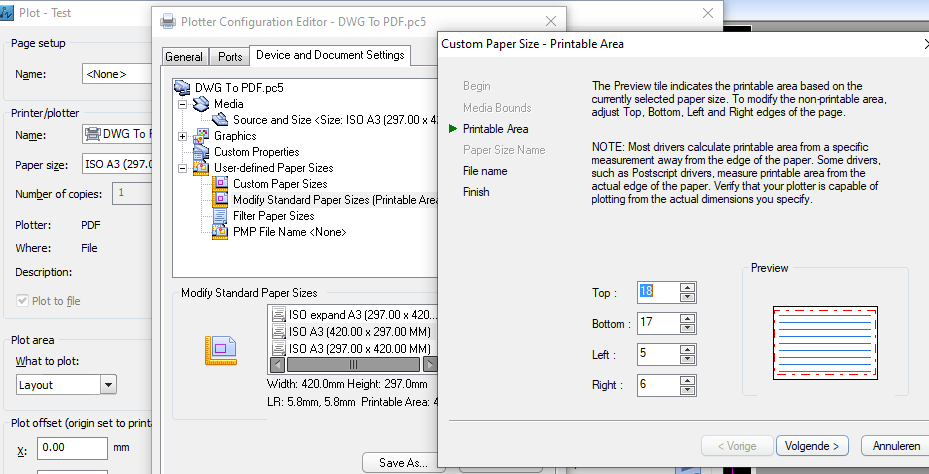Click the Graphics node icon

tap(203, 136)
